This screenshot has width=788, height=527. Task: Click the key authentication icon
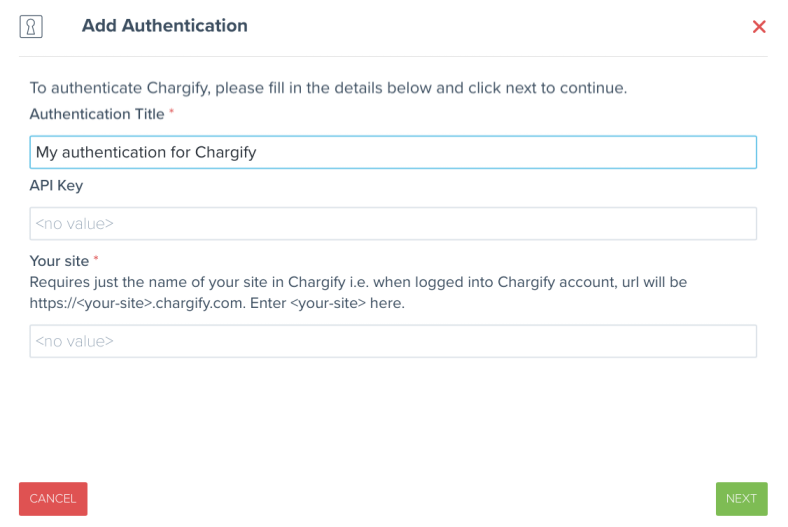tap(31, 27)
